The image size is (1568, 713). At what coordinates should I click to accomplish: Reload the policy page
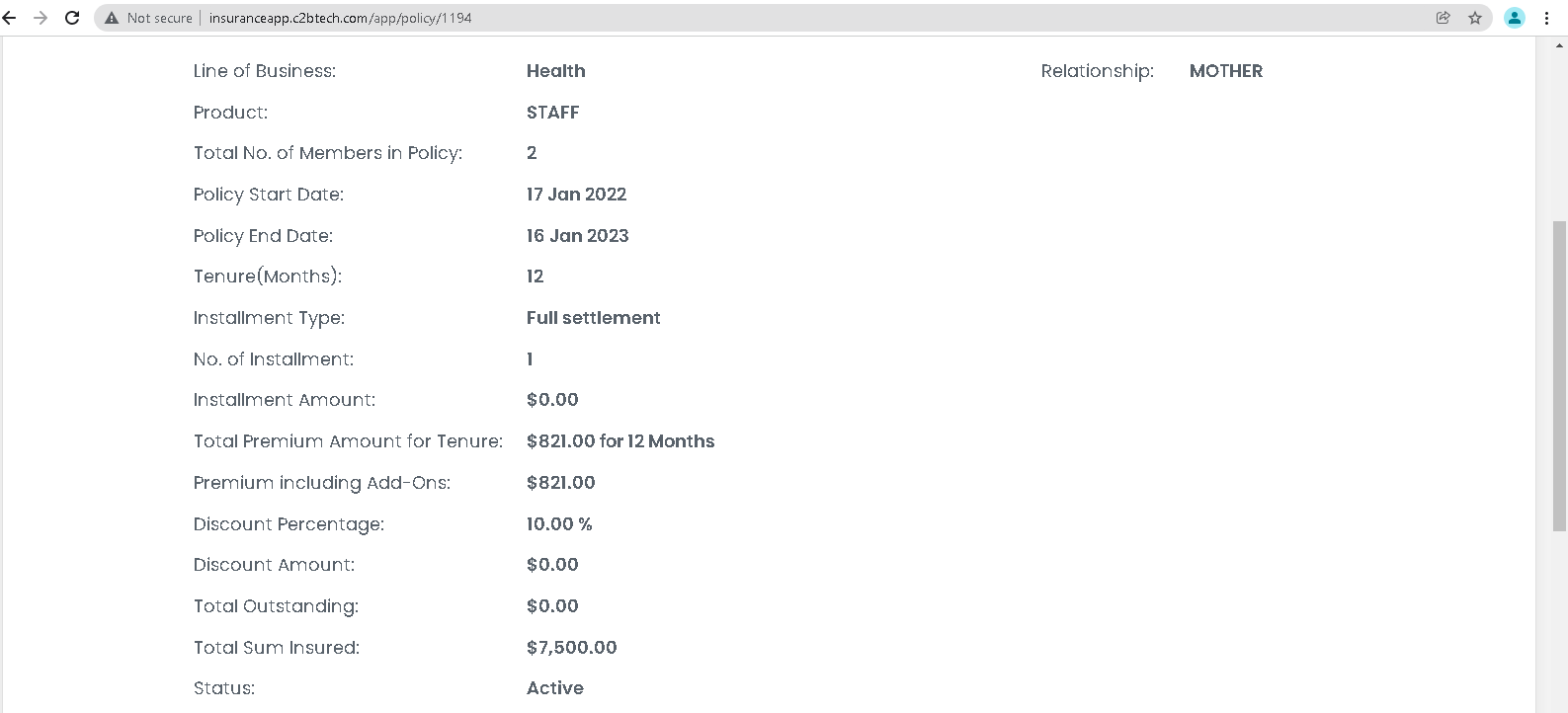72,18
